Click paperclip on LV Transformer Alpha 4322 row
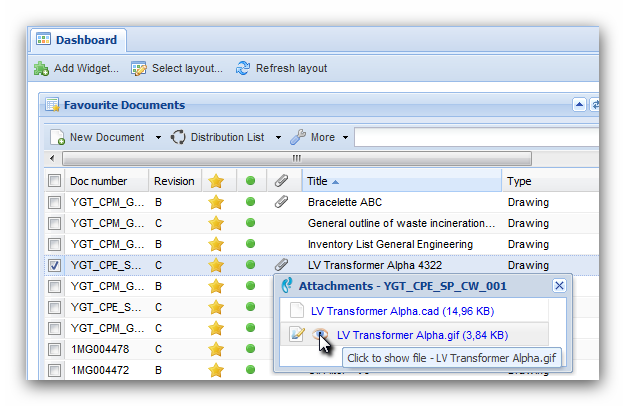 (x=281, y=265)
